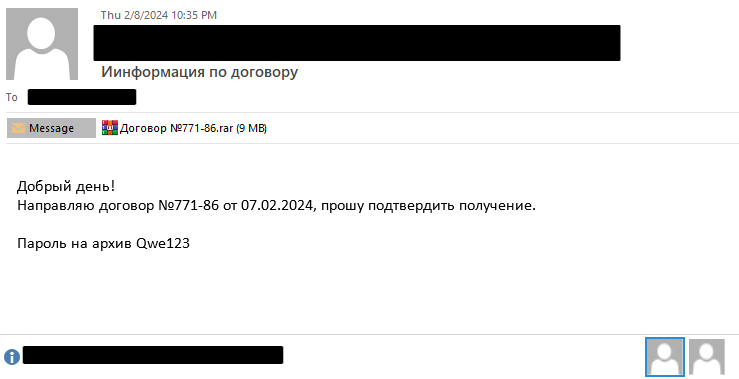Click the redacted bar next to info icon

[x=153, y=355]
